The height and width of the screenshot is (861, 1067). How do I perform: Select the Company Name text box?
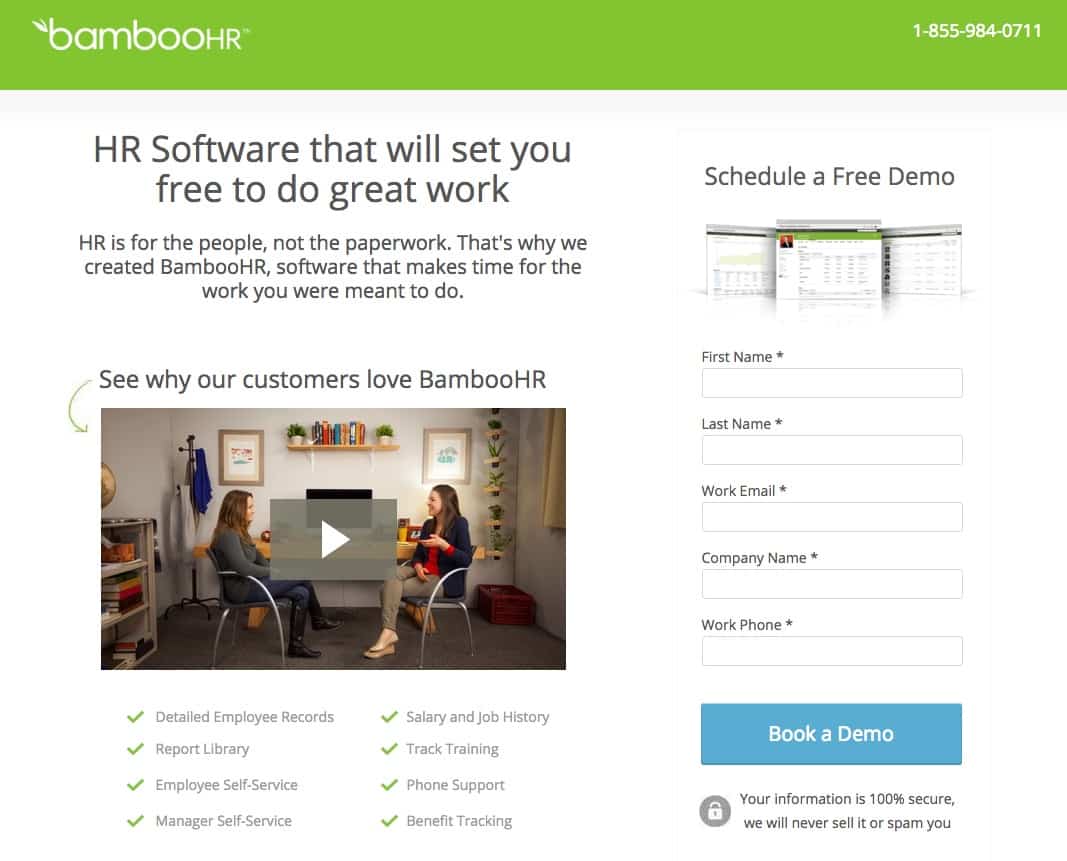coord(832,584)
